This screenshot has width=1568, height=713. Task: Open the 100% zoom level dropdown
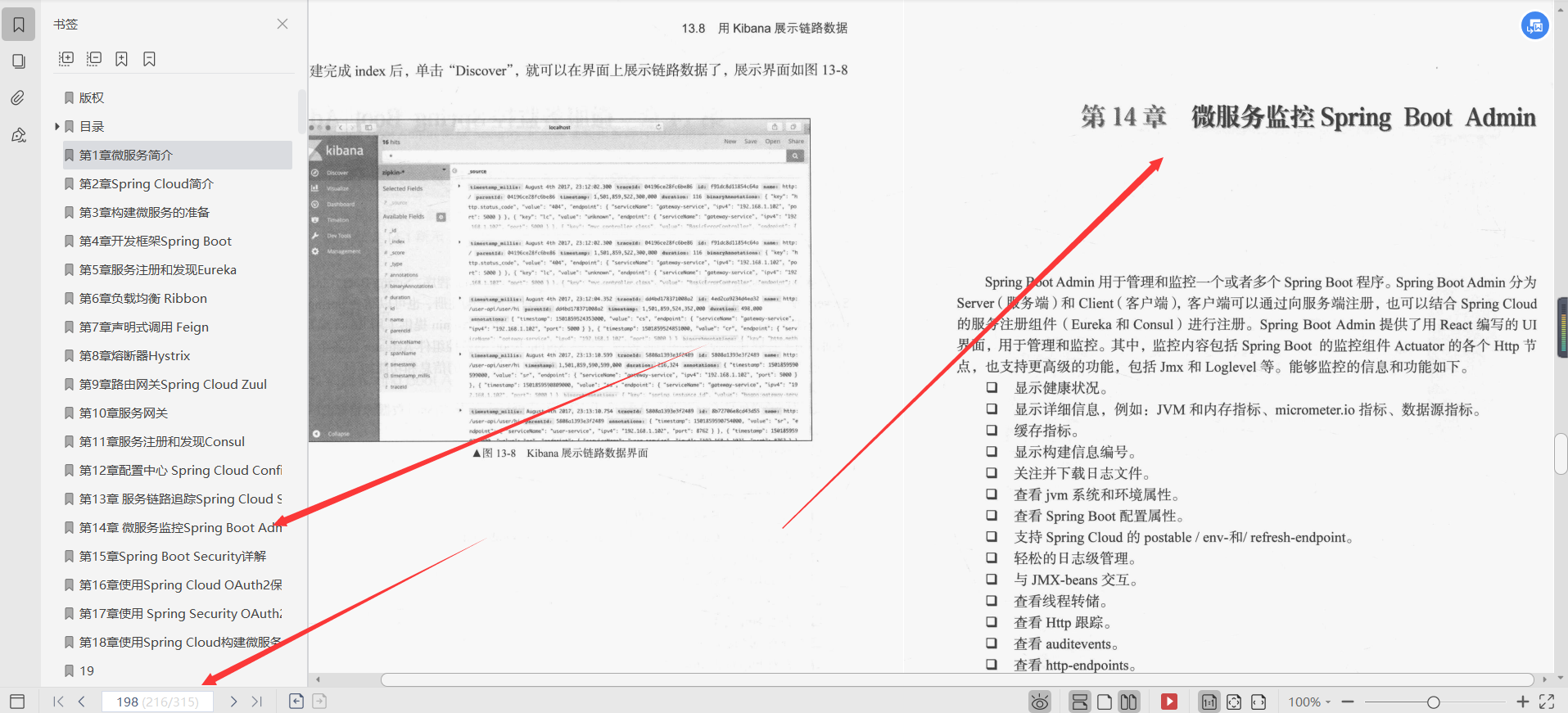(x=1309, y=702)
